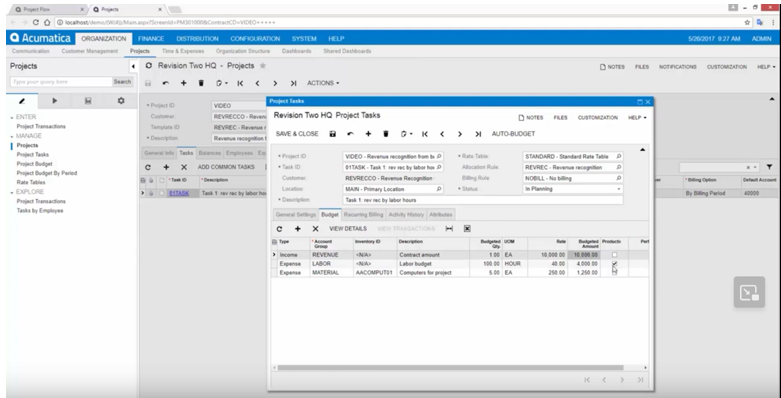Go to first record in Project Tasks toolbar

coord(425,134)
